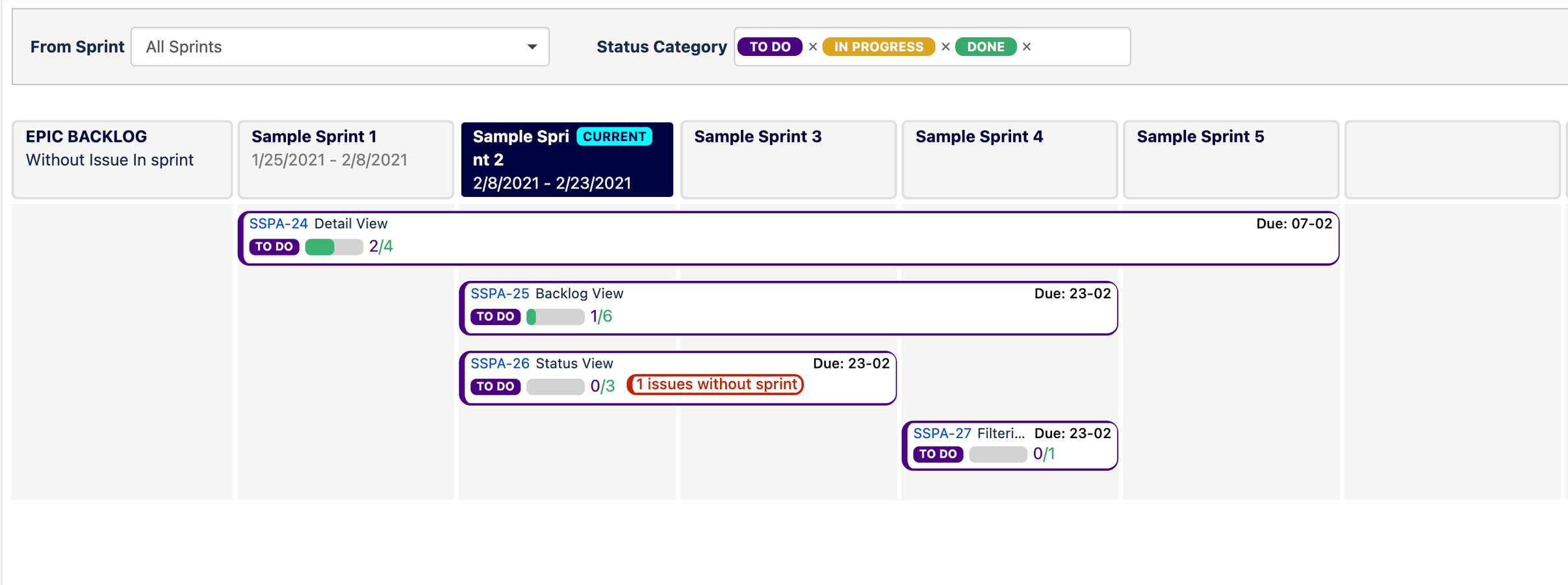Click the SSPA-24 progress bar
This screenshot has width=1568, height=585.
tap(334, 247)
